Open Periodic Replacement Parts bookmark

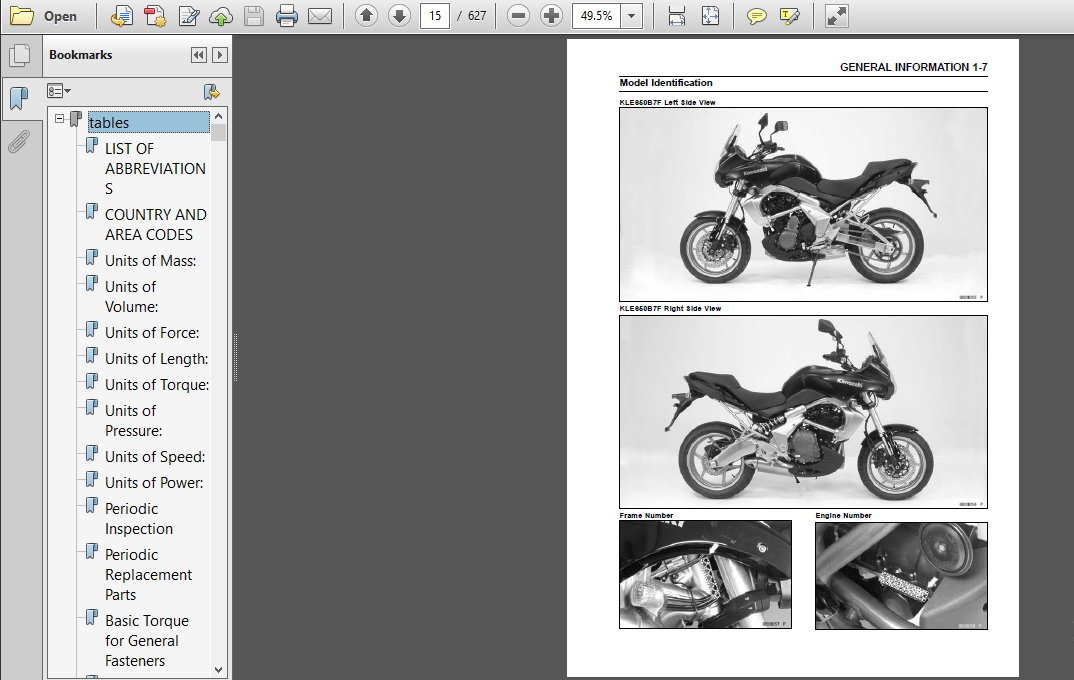(148, 575)
